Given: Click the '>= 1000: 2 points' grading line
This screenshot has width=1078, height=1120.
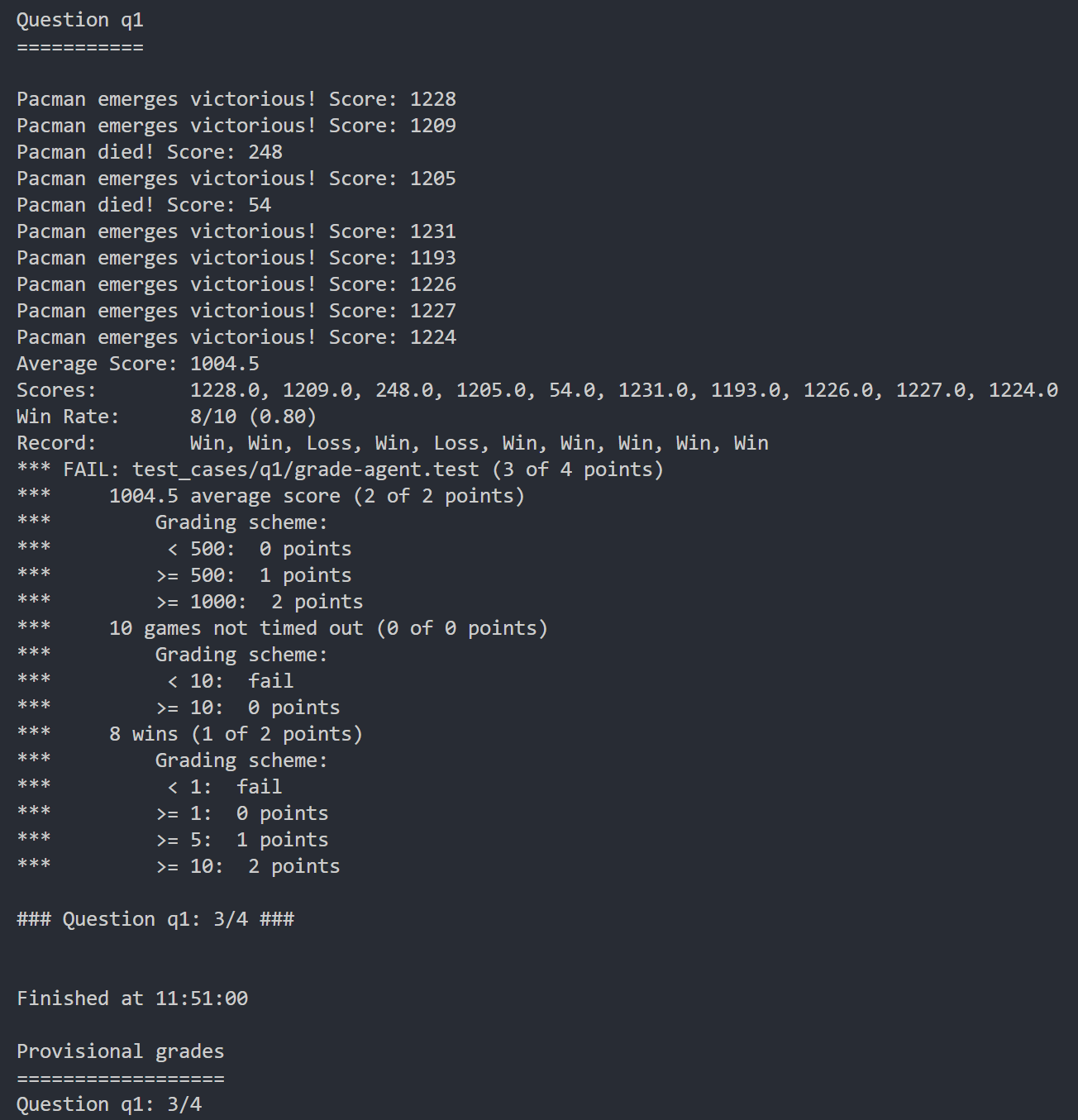Looking at the screenshot, I should pos(260,602).
